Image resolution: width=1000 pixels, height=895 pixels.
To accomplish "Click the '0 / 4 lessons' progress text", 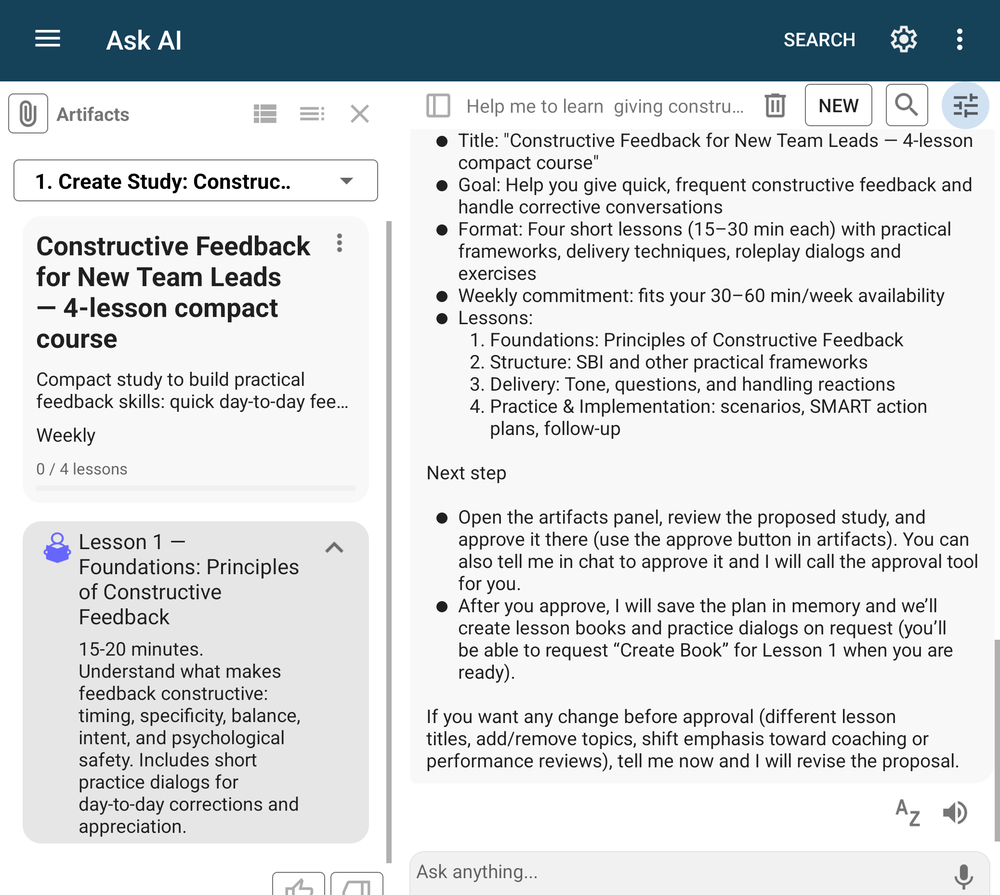I will pos(82,469).
